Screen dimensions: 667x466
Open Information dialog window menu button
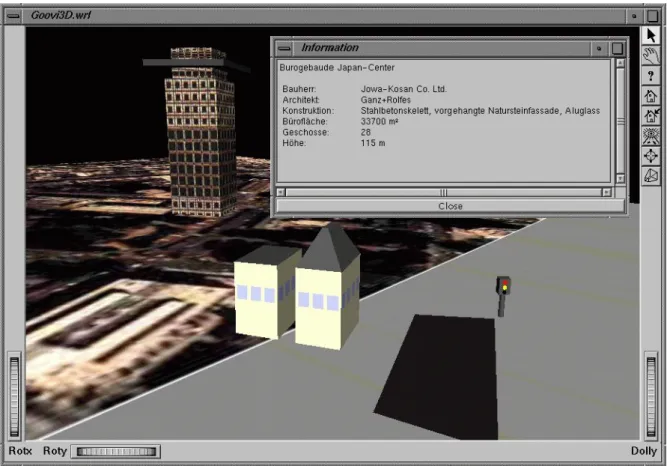284,49
